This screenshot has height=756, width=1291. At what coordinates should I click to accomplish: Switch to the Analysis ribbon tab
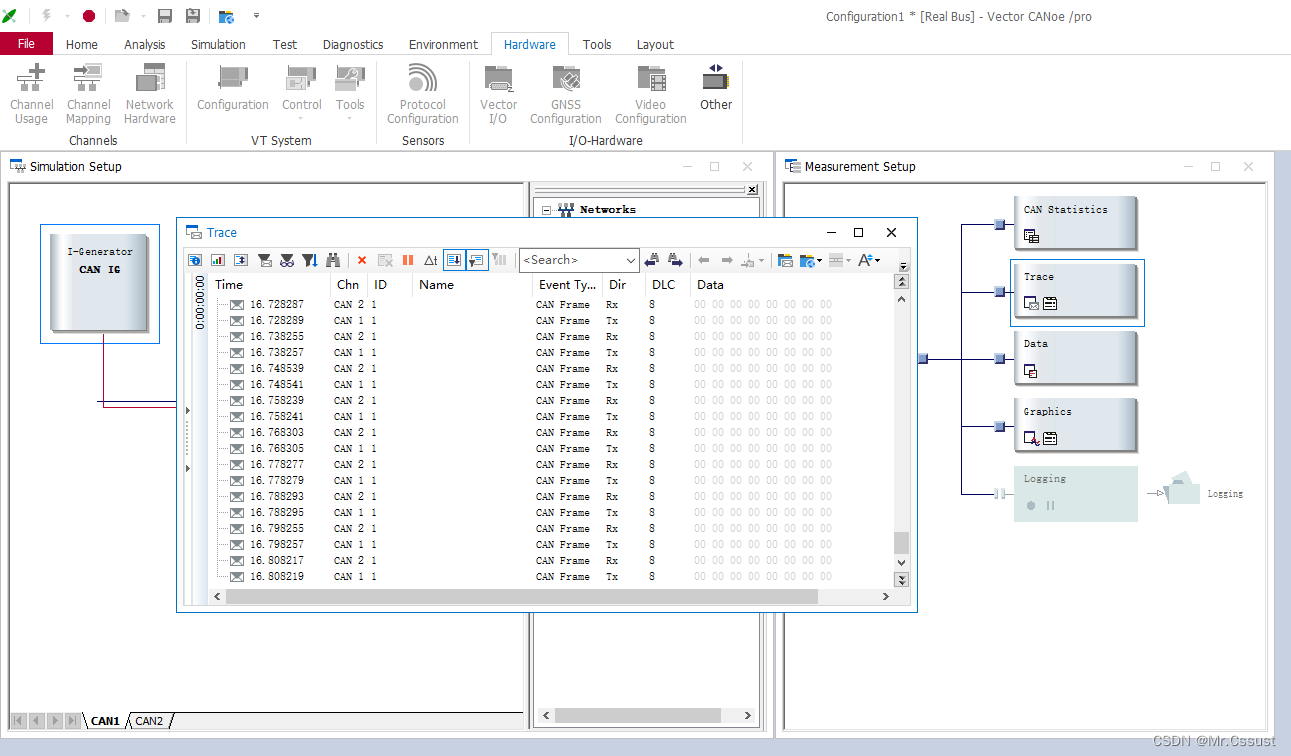coord(145,44)
